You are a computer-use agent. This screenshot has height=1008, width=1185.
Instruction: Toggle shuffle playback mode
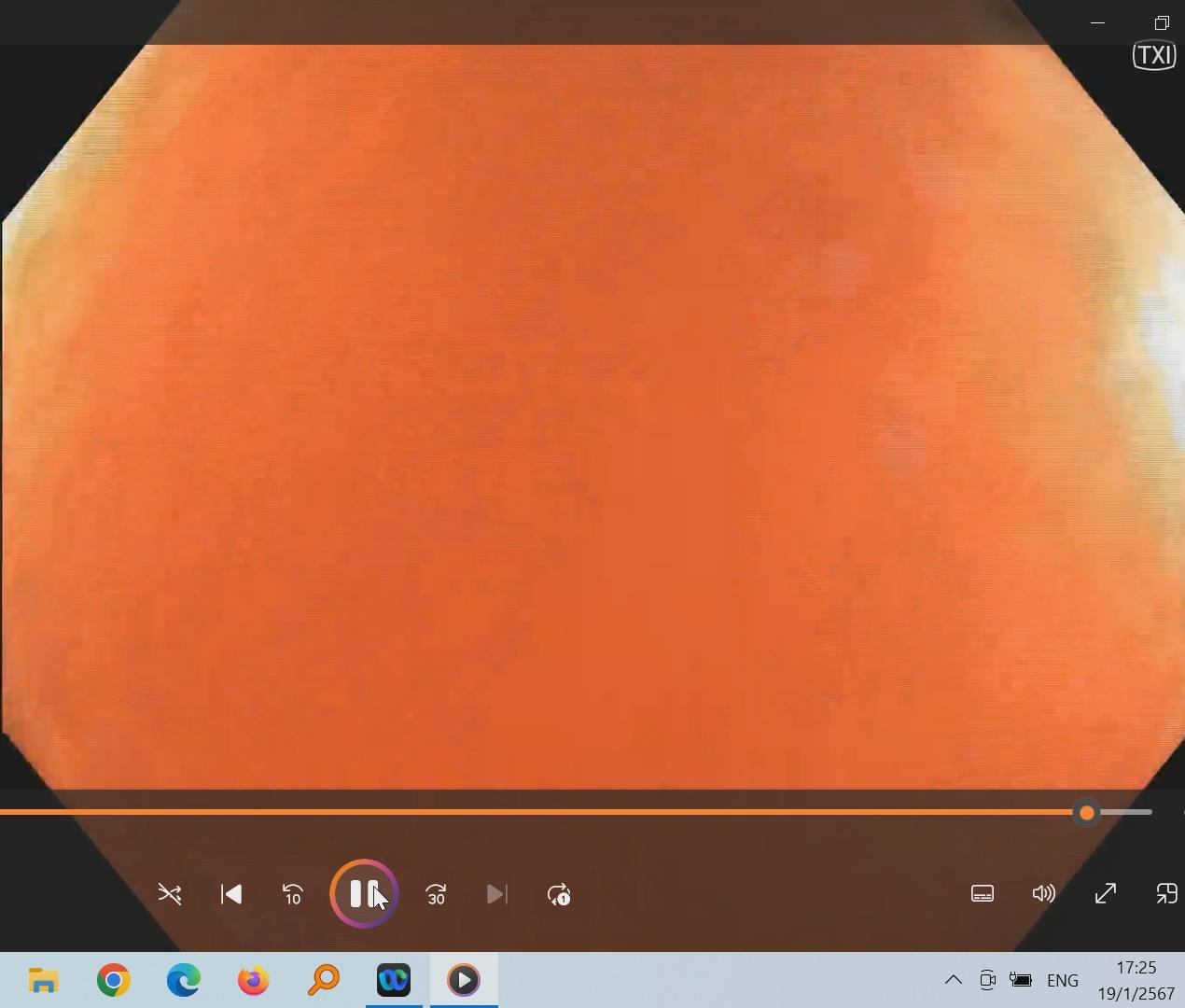pos(170,894)
